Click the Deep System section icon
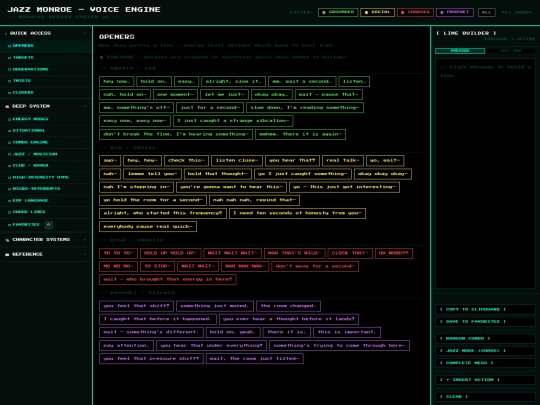The width and height of the screenshot is (540, 405). (7, 106)
